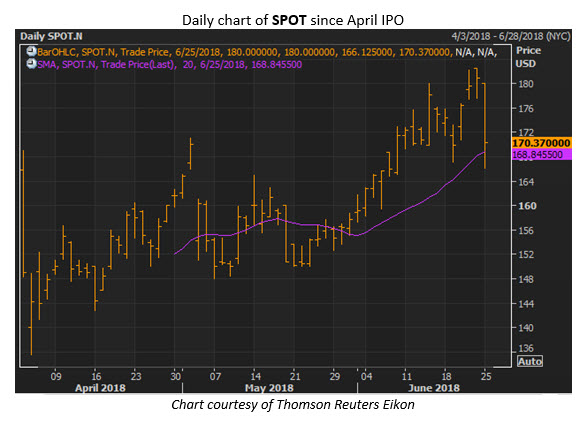
Task: Click the 07 date axis label
Action: pos(215,376)
